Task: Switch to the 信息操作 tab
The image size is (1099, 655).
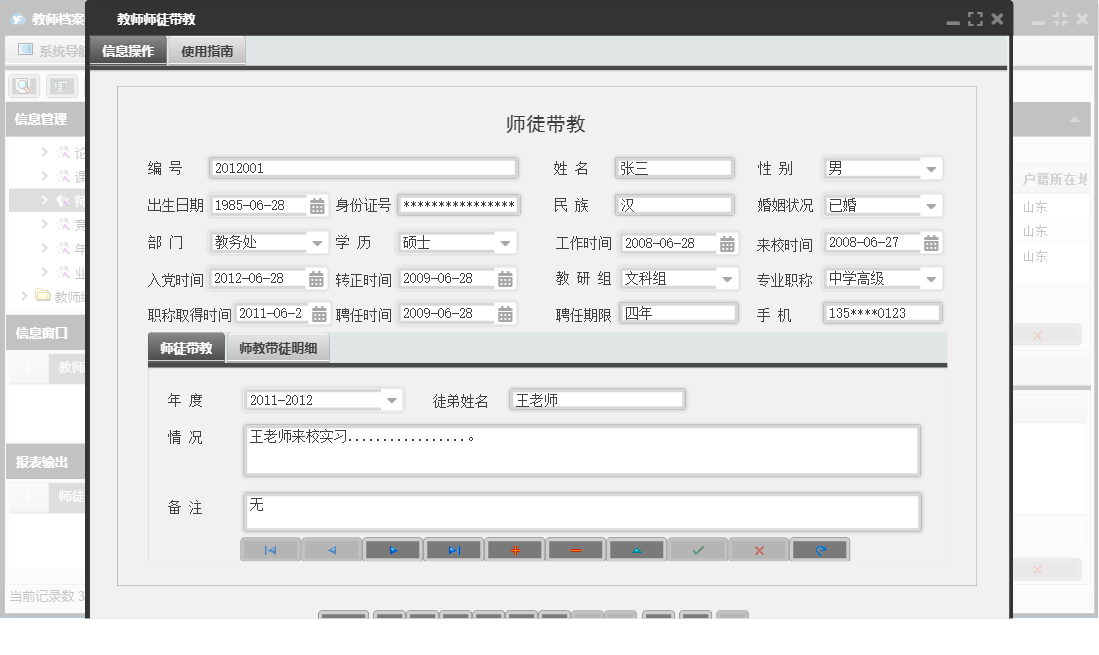Action: click(x=128, y=51)
